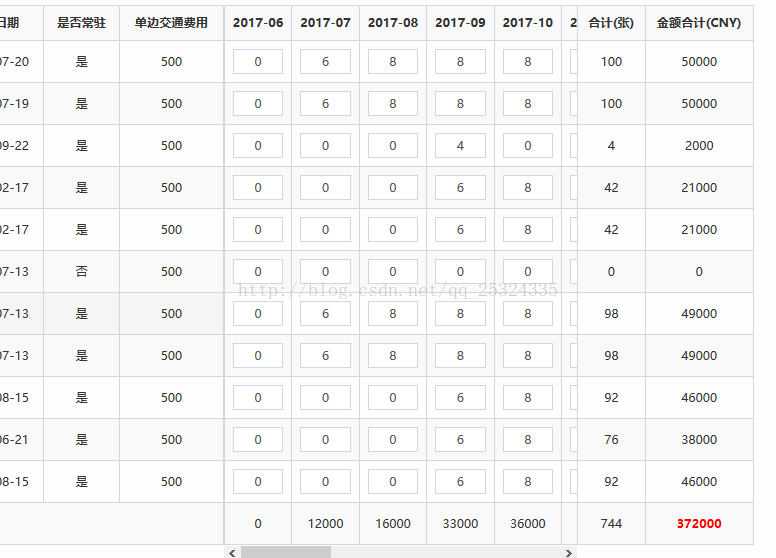The width and height of the screenshot is (776, 558).
Task: Click 2017-10 input in the 07-20 row
Action: pos(528,62)
